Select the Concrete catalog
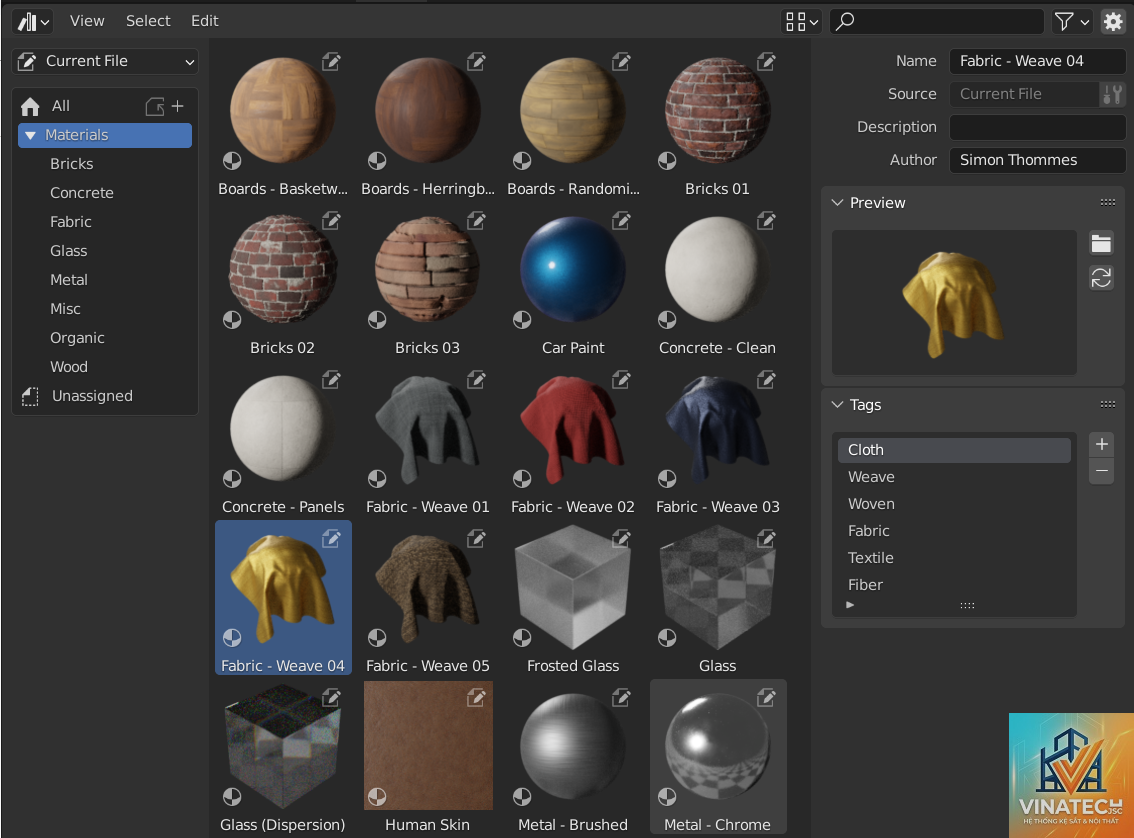The width and height of the screenshot is (1134, 838). pyautogui.click(x=82, y=193)
